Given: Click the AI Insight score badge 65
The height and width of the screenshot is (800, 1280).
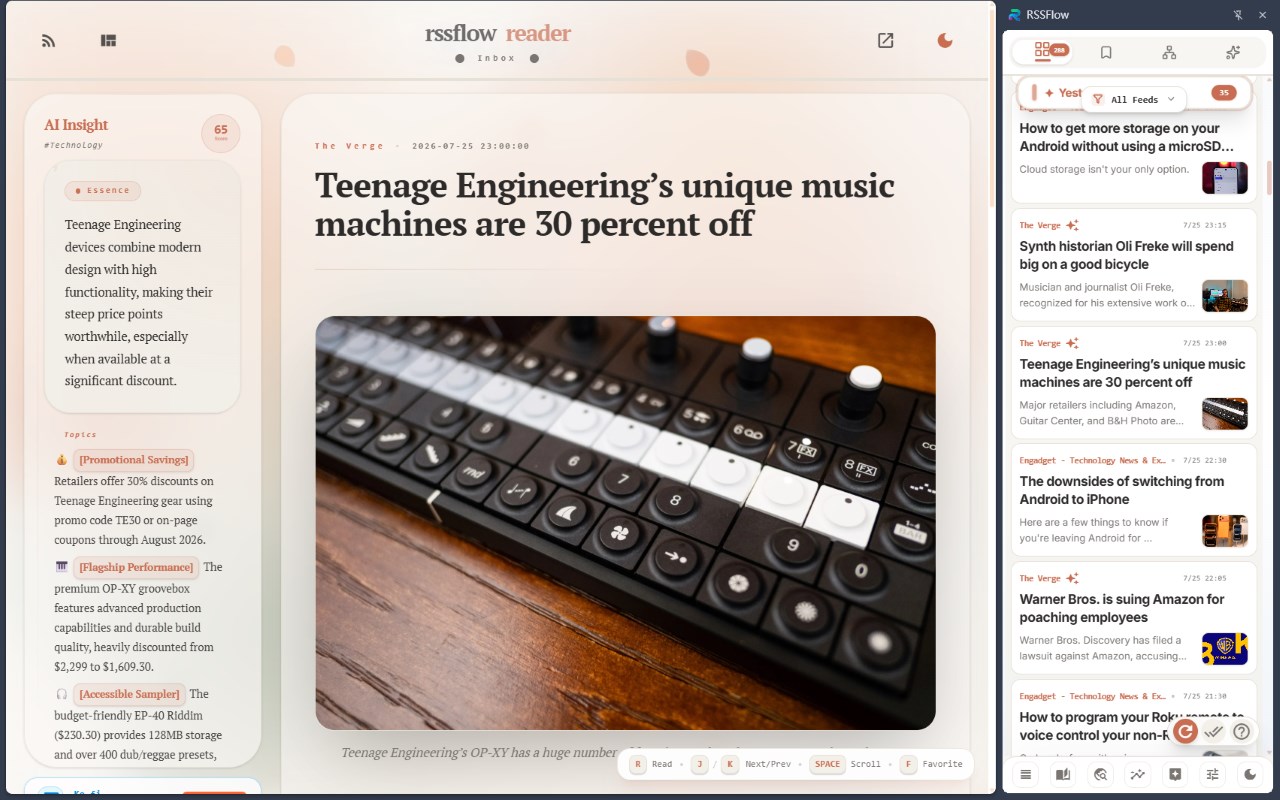Looking at the screenshot, I should tap(221, 132).
